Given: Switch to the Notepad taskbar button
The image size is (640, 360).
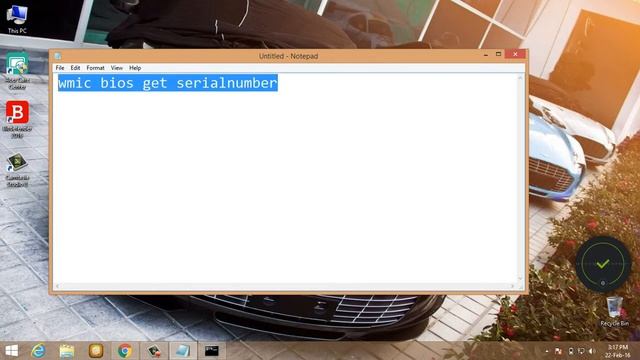Looking at the screenshot, I should [182, 351].
